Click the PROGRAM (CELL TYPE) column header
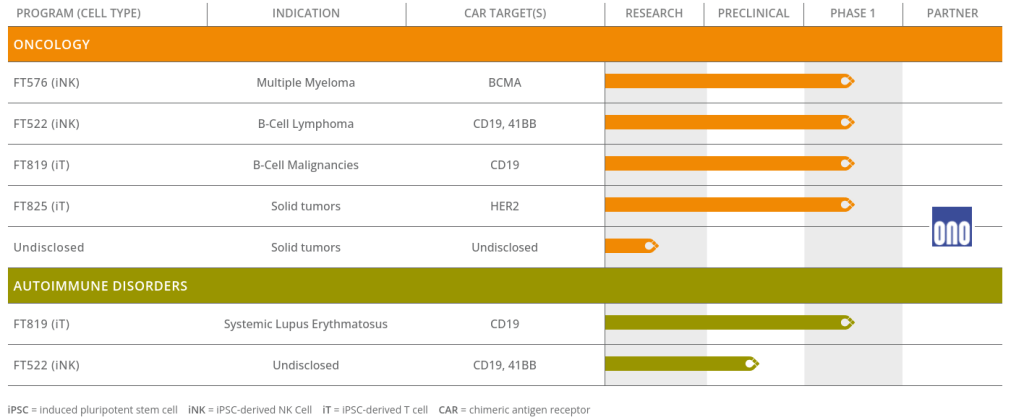 click(79, 14)
